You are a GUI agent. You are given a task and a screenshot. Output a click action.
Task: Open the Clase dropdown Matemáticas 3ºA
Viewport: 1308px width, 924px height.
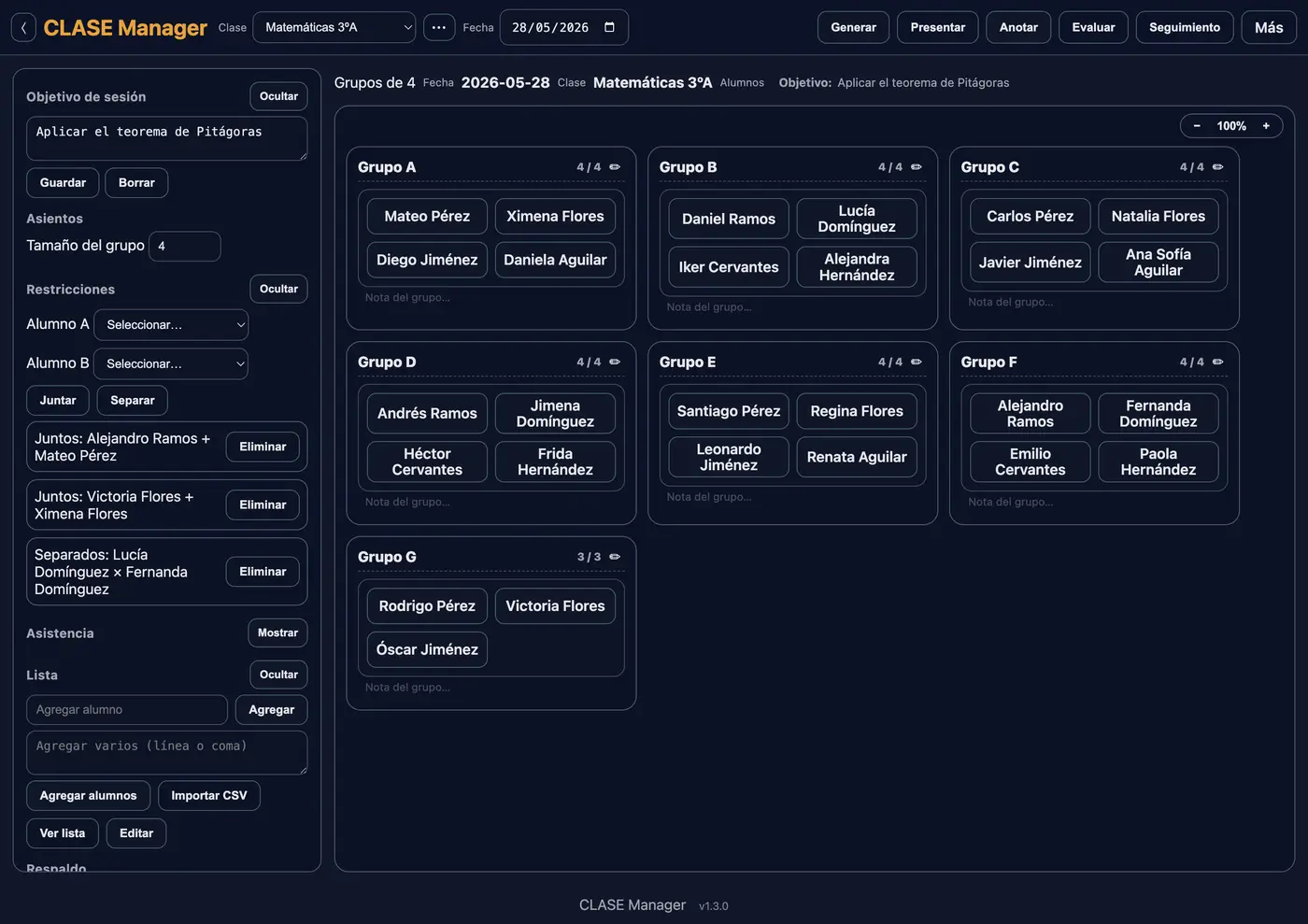(x=334, y=27)
